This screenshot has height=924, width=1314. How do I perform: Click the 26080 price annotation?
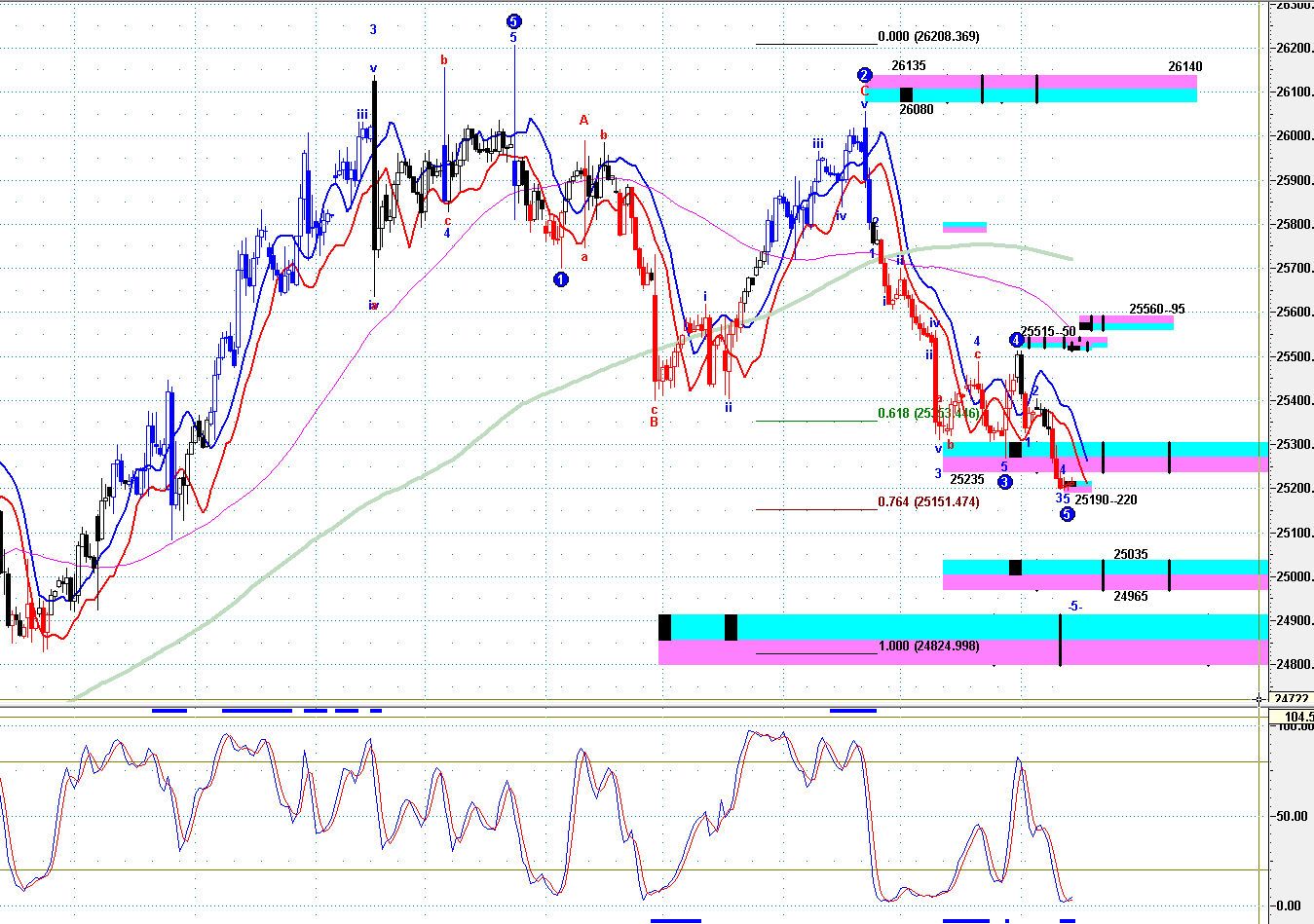[x=916, y=110]
